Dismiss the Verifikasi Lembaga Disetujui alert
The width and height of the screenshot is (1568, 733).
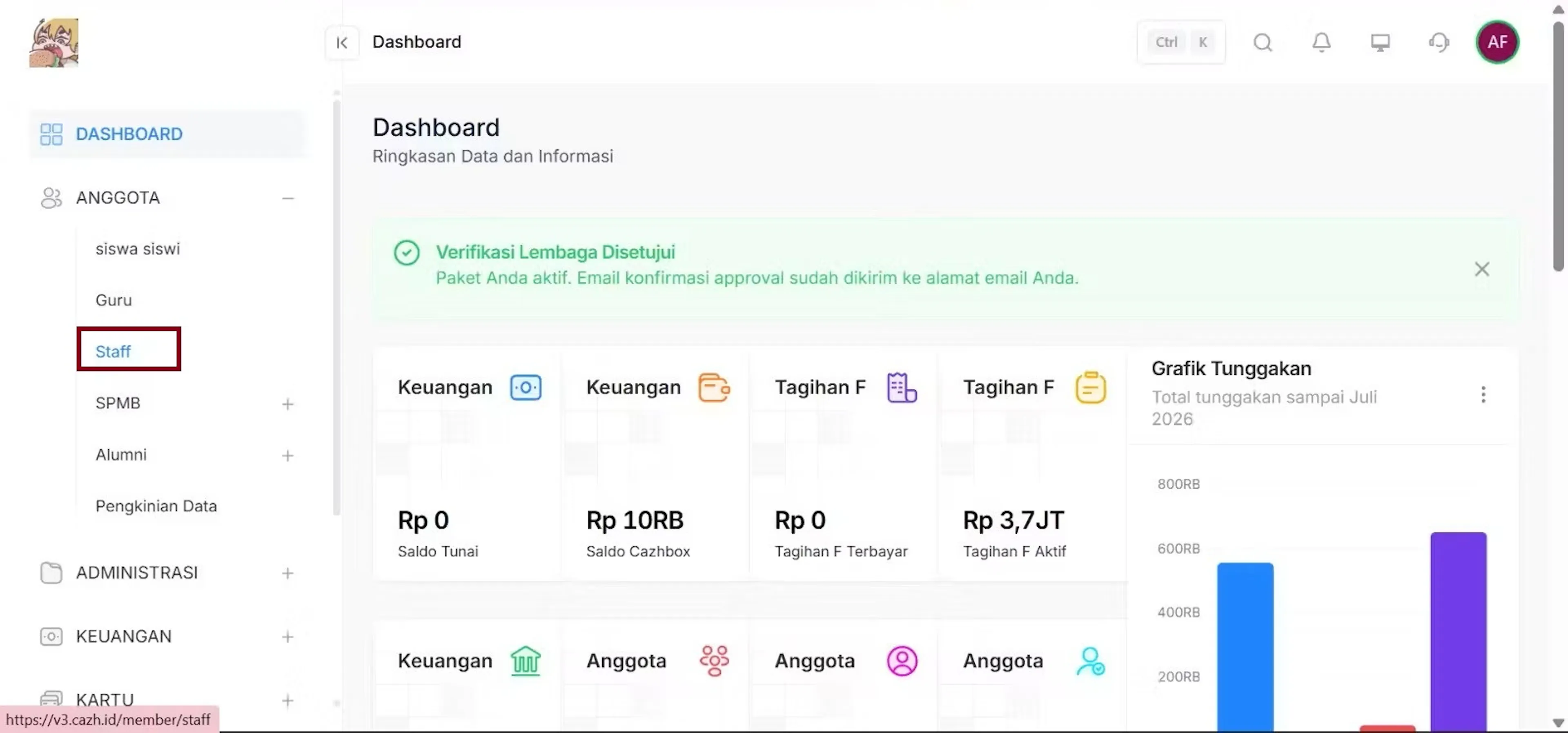click(1481, 269)
